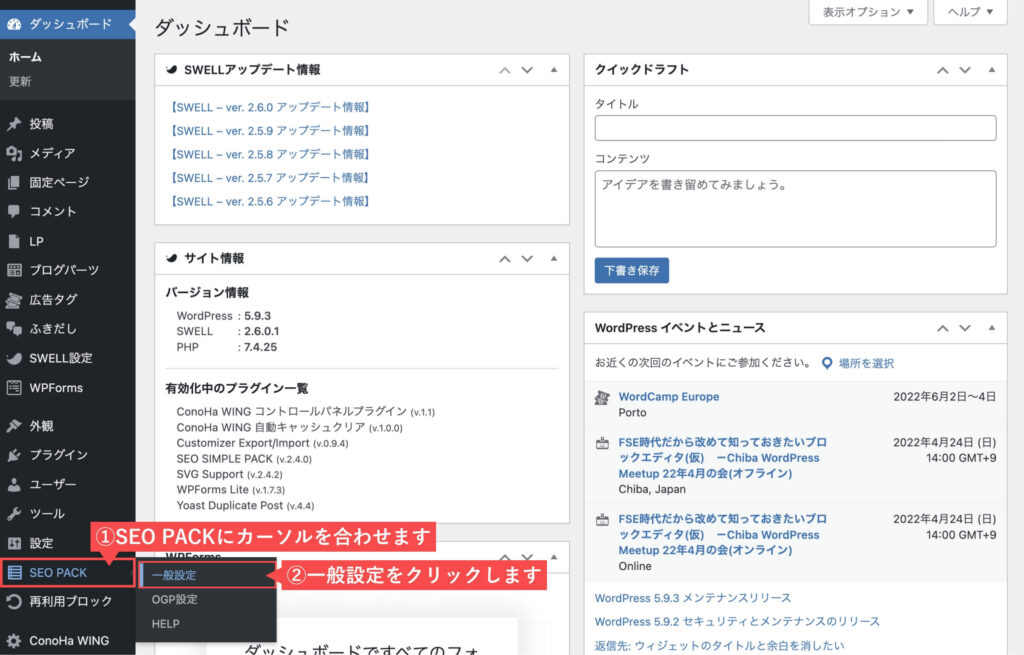
Task: Open the ホーム submenu item
Action: [x=25, y=57]
